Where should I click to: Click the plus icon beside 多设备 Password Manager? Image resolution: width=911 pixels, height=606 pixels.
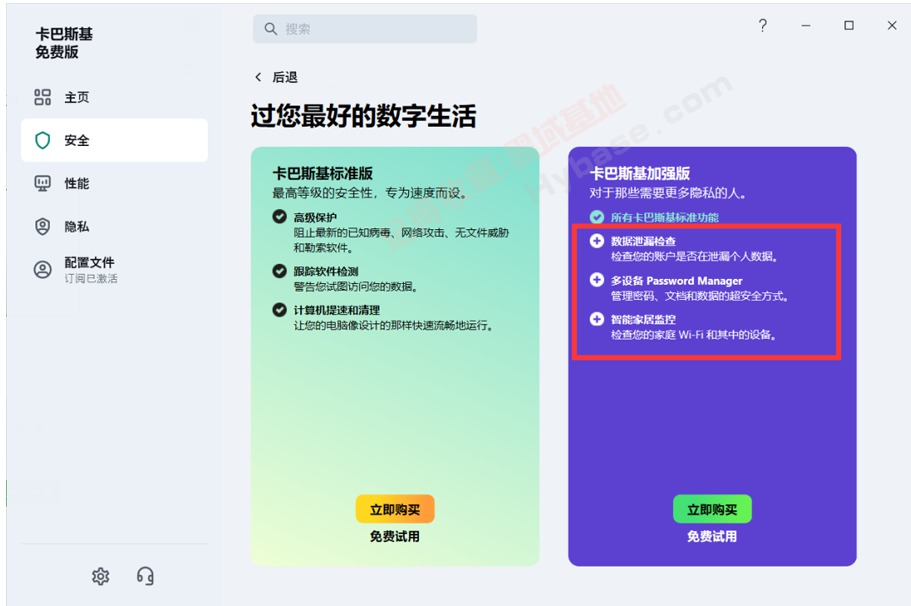597,280
